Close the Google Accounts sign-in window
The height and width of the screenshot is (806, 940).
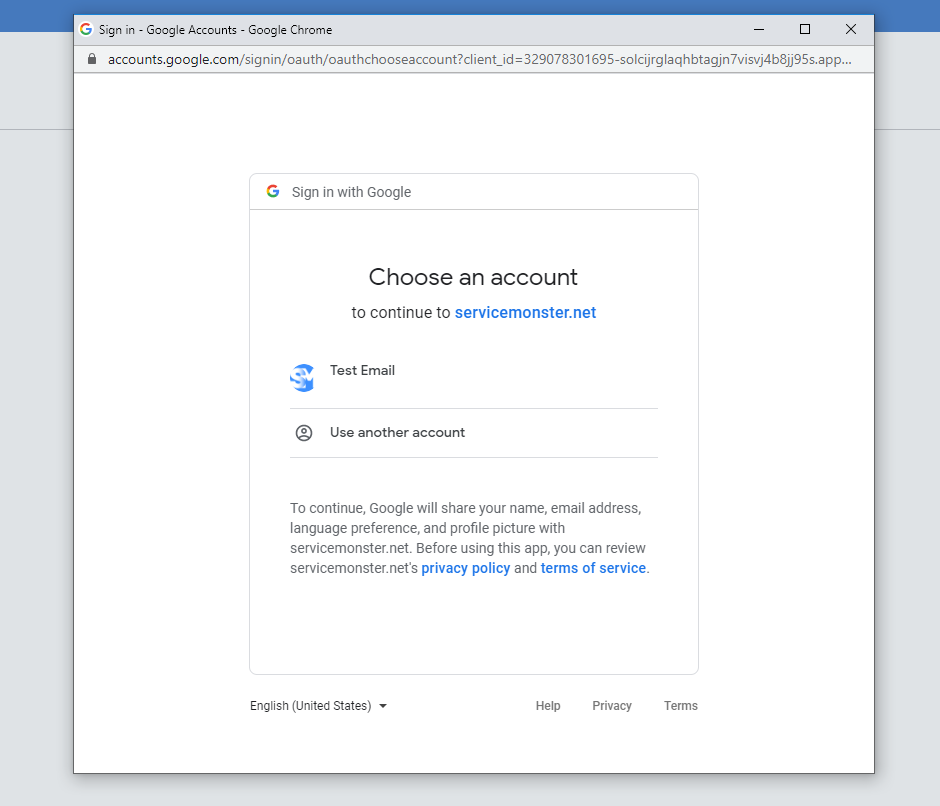pyautogui.click(x=851, y=30)
